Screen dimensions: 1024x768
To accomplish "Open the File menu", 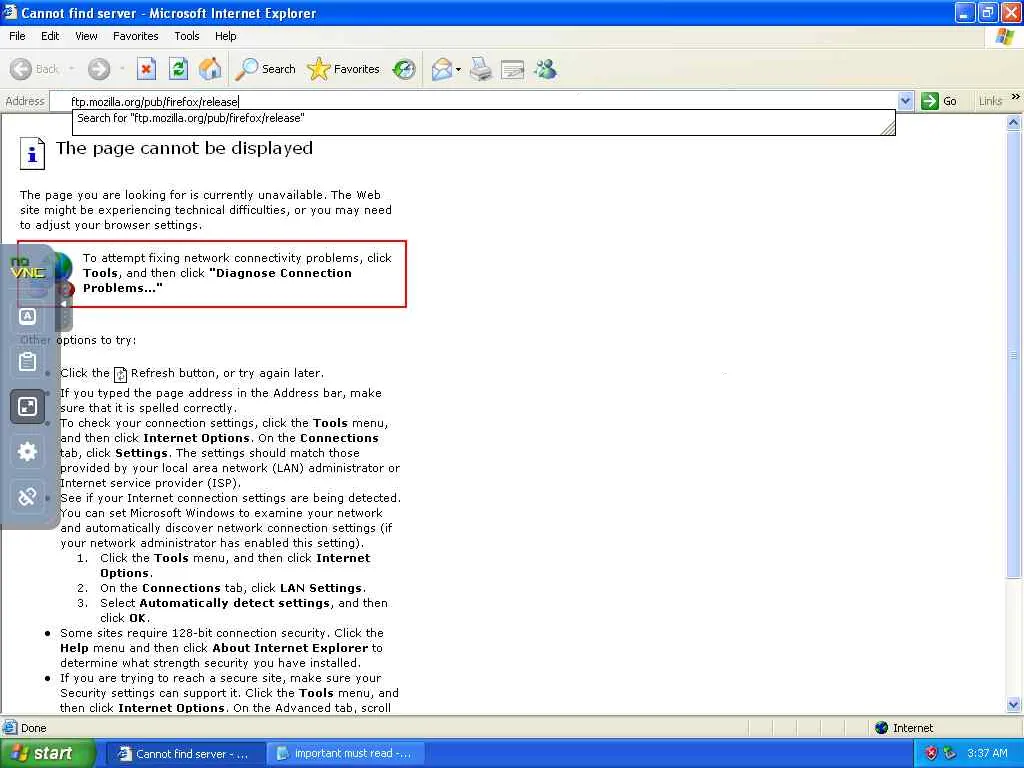I will point(18,36).
